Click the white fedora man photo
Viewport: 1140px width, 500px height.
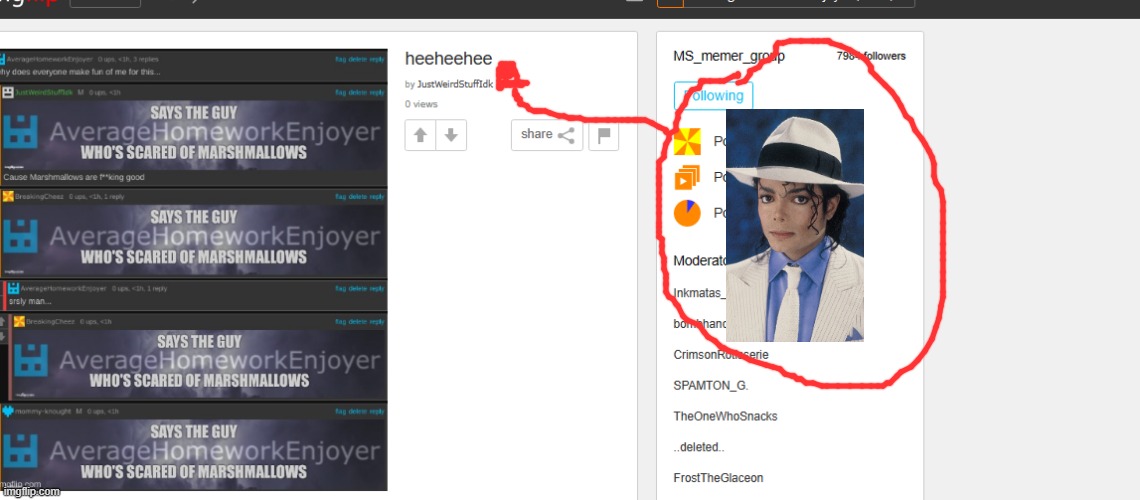coord(795,225)
